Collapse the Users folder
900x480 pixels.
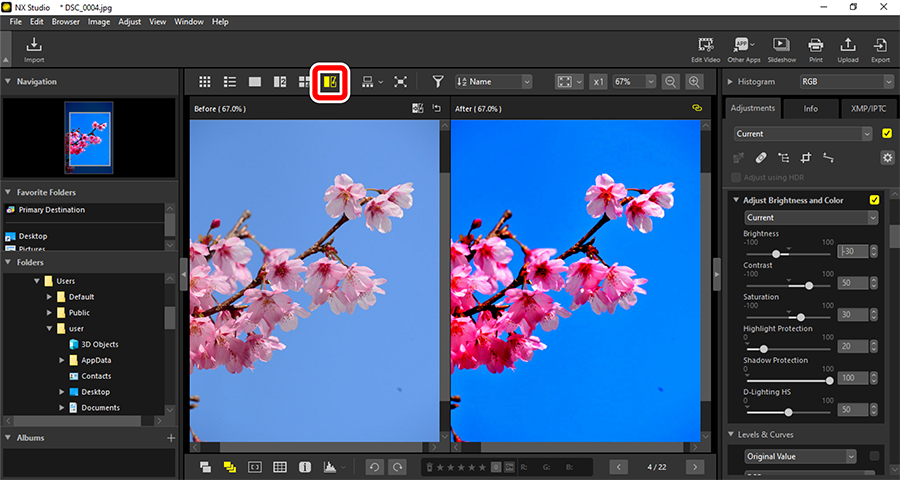[x=37, y=281]
